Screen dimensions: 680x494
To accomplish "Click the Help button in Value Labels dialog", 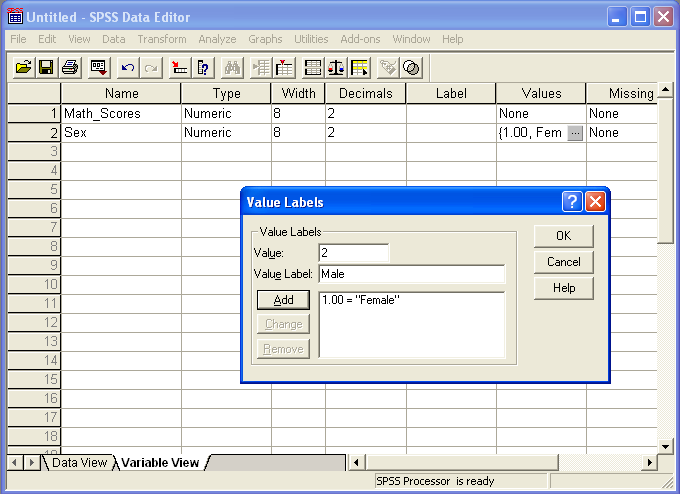I will pyautogui.click(x=563, y=288).
